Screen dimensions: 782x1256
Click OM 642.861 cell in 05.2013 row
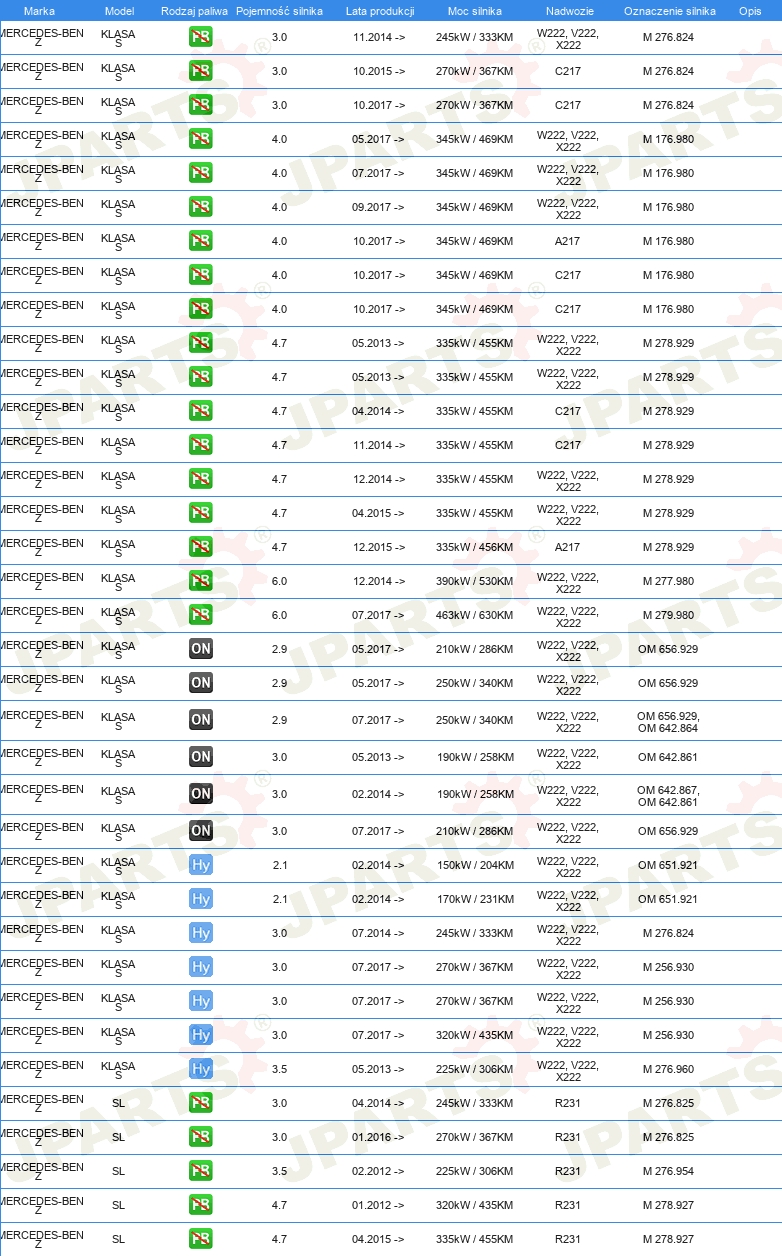(668, 758)
